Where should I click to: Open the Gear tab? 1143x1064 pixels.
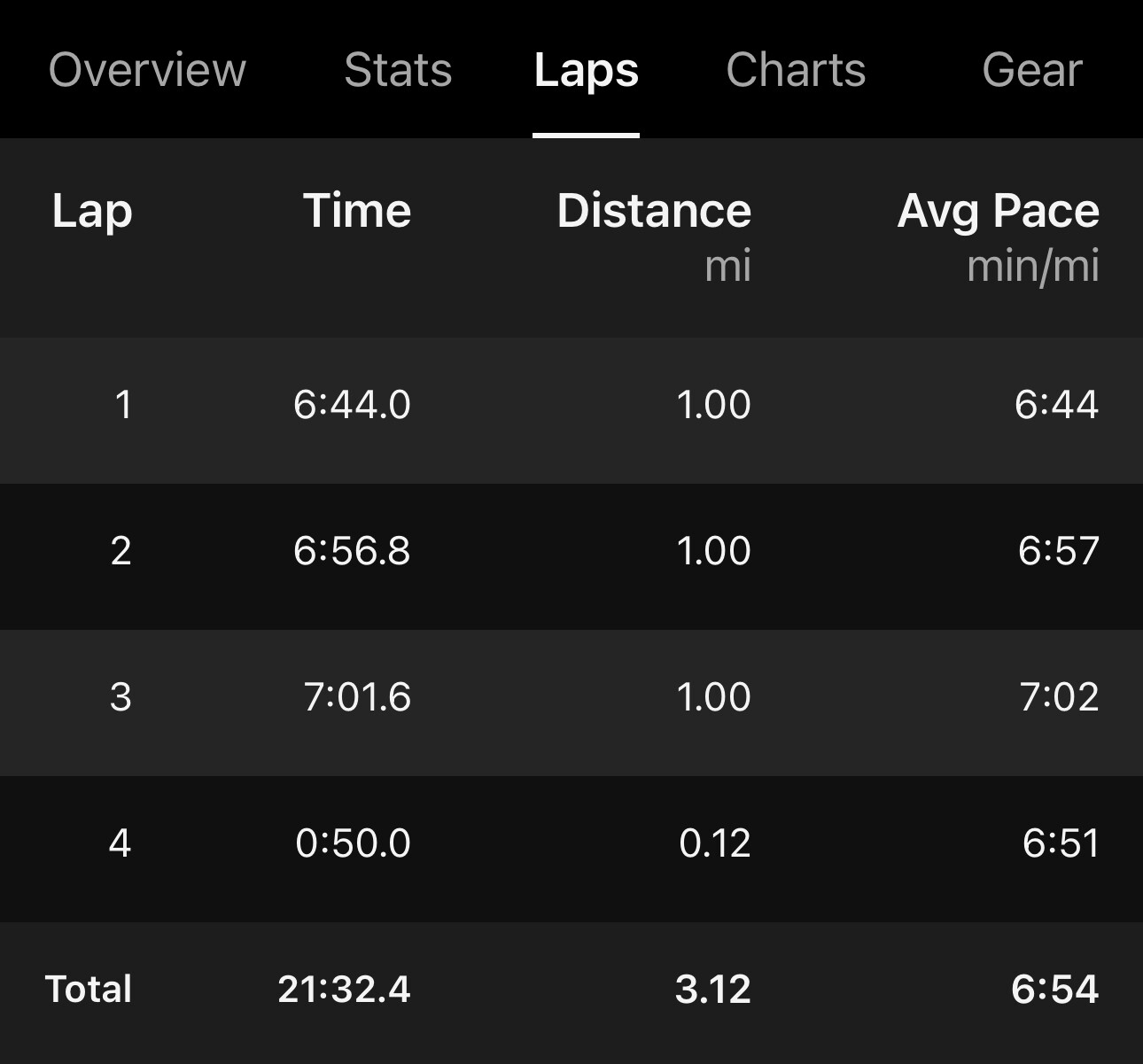point(1032,70)
